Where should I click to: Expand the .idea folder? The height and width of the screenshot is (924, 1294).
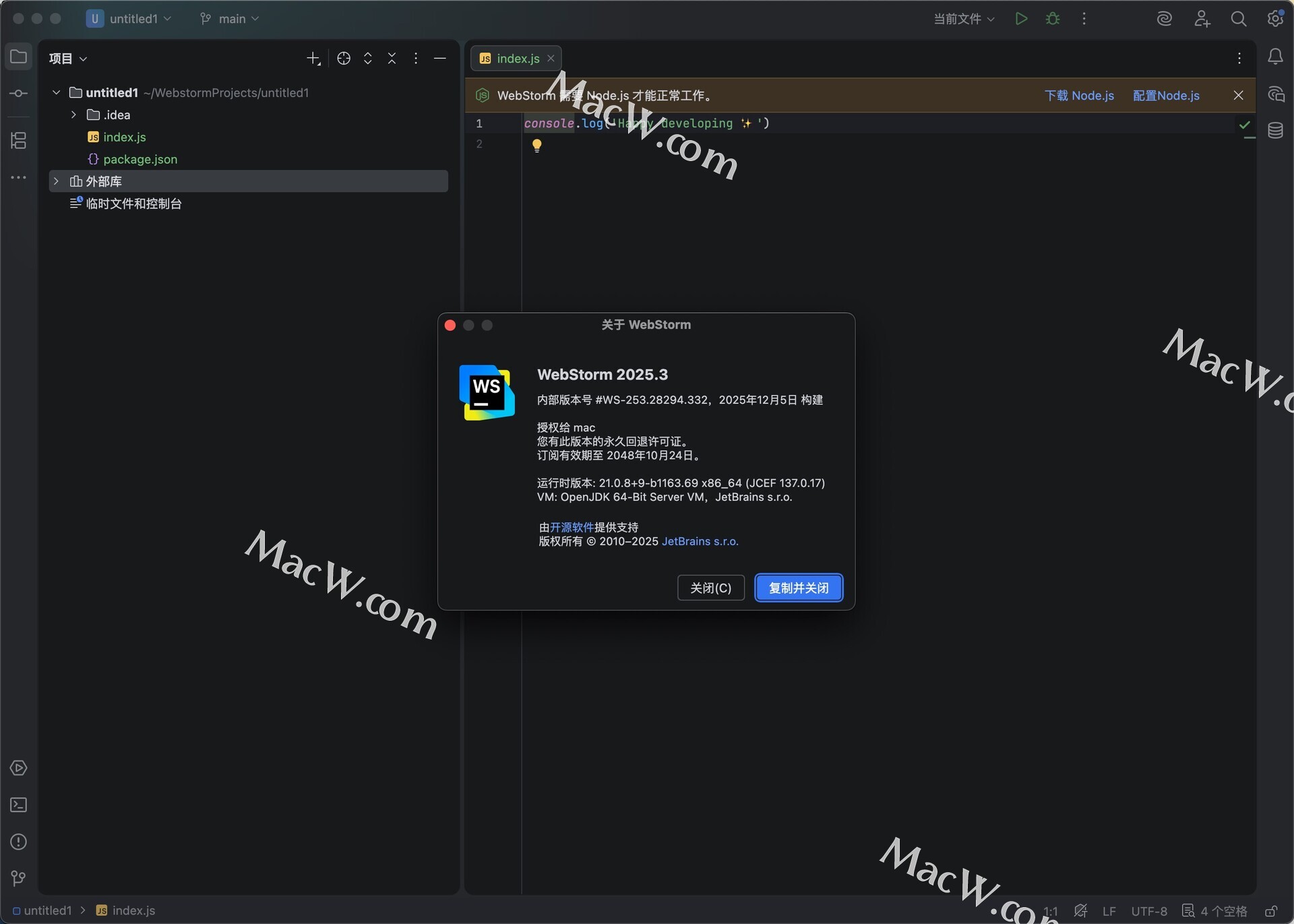[73, 115]
